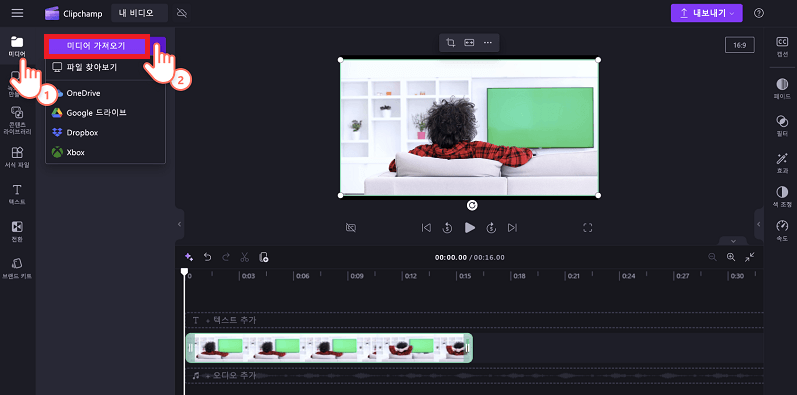Image resolution: width=797 pixels, height=395 pixels.
Task: Click the 0:09 ruler marker
Action: click(x=356, y=276)
